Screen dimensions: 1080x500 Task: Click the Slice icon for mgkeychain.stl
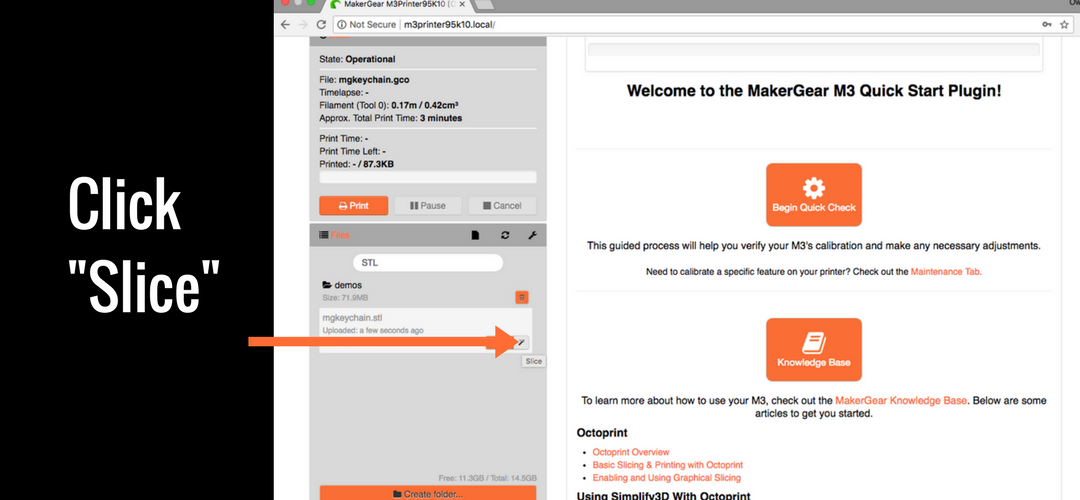520,342
